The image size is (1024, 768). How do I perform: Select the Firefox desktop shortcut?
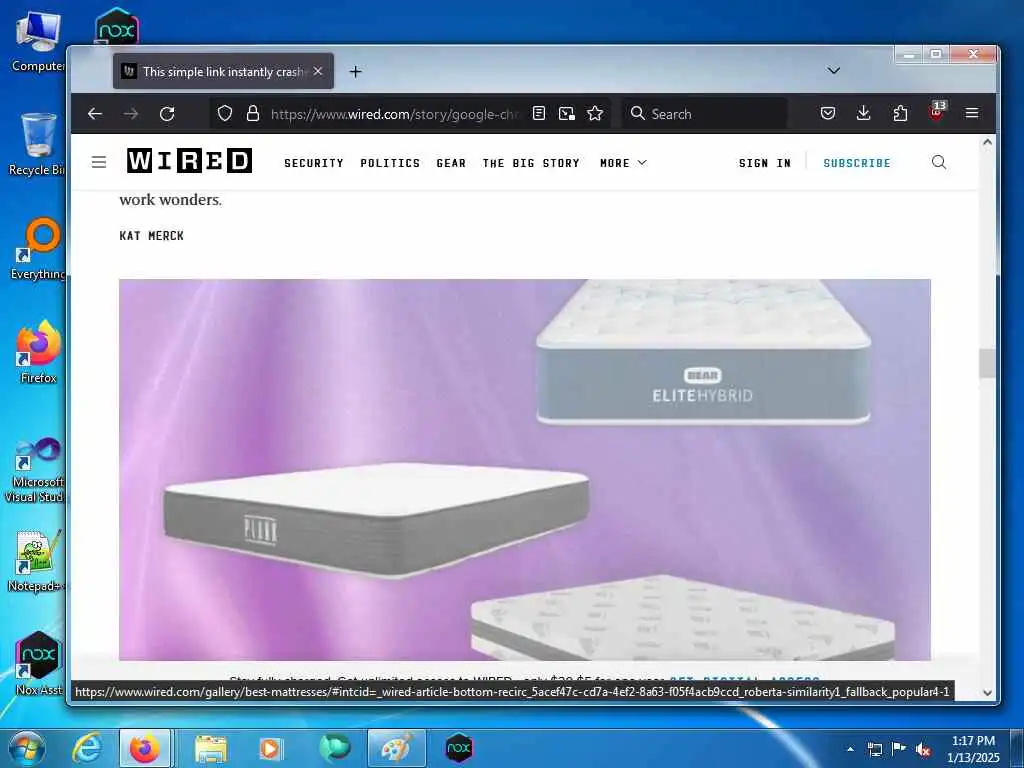(38, 353)
